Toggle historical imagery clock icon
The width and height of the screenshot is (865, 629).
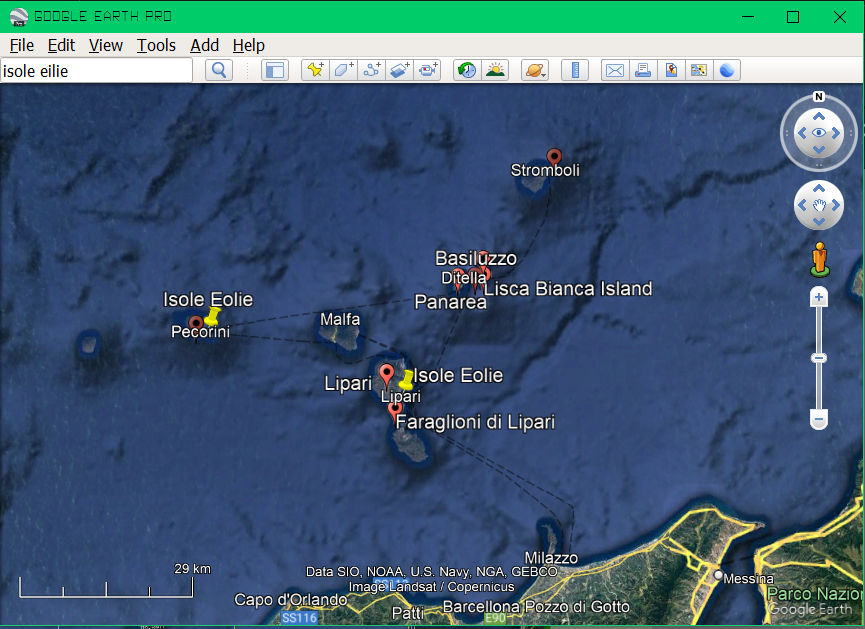(466, 70)
